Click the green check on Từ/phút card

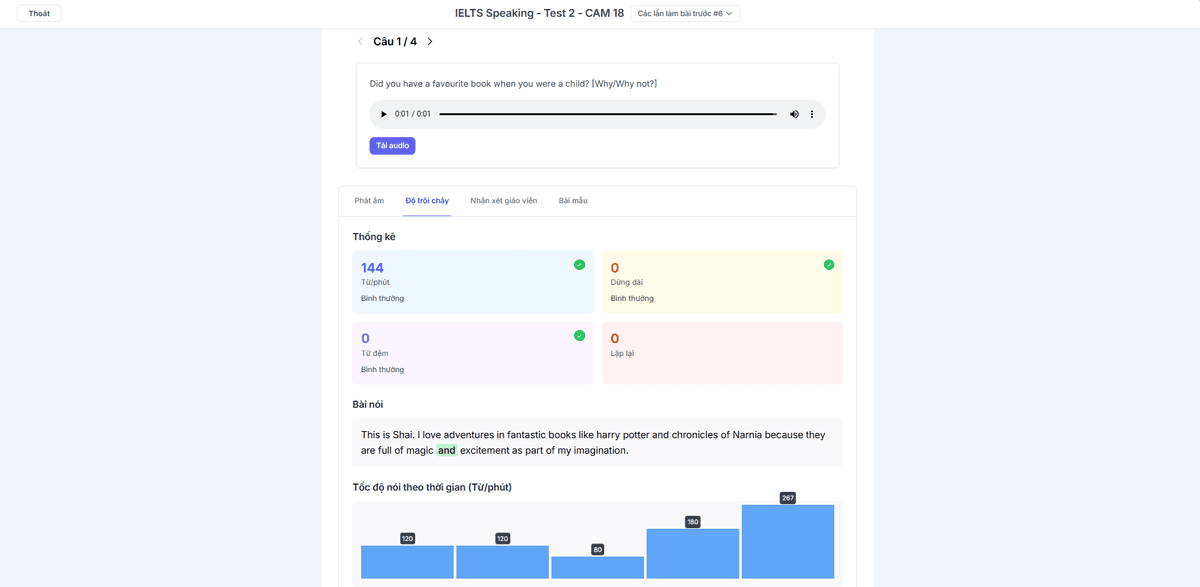point(579,264)
